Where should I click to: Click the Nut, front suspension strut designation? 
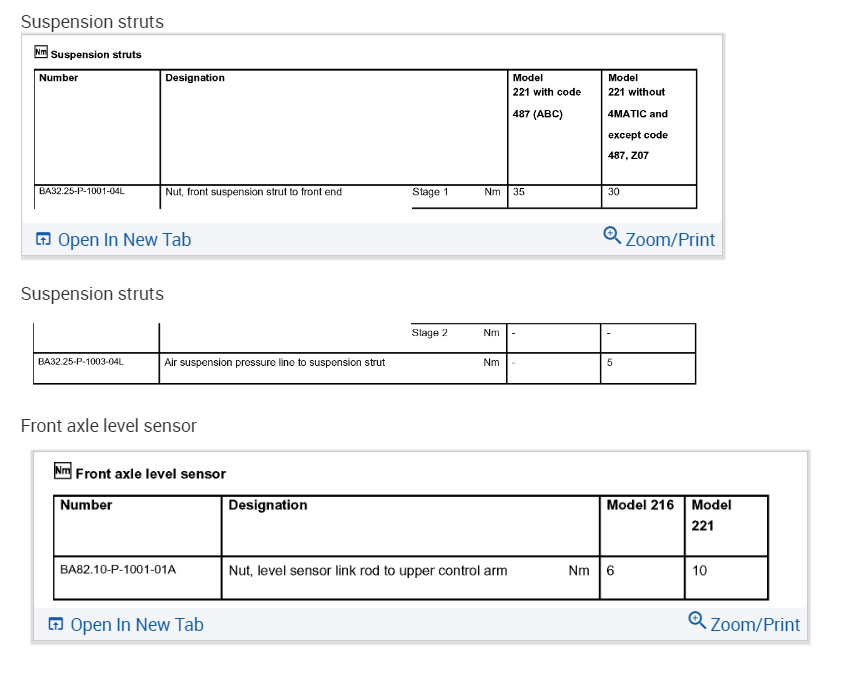pyautogui.click(x=253, y=191)
